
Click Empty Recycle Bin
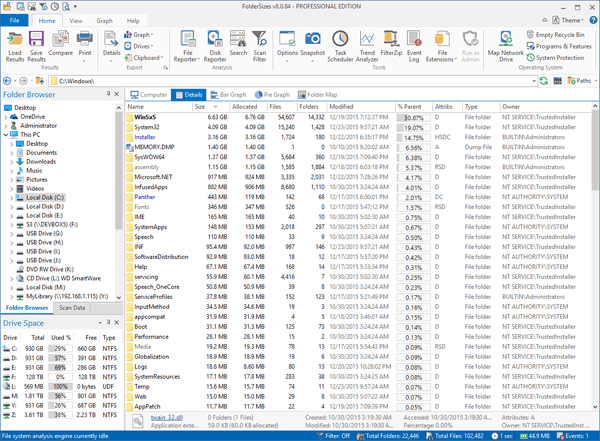(561, 34)
